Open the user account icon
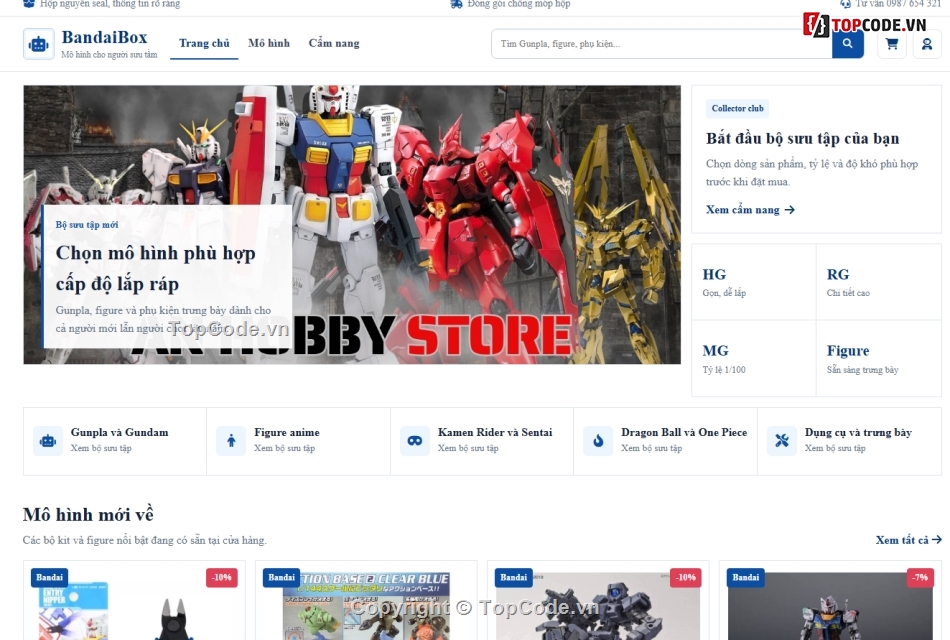This screenshot has height=640, width=950. click(927, 44)
